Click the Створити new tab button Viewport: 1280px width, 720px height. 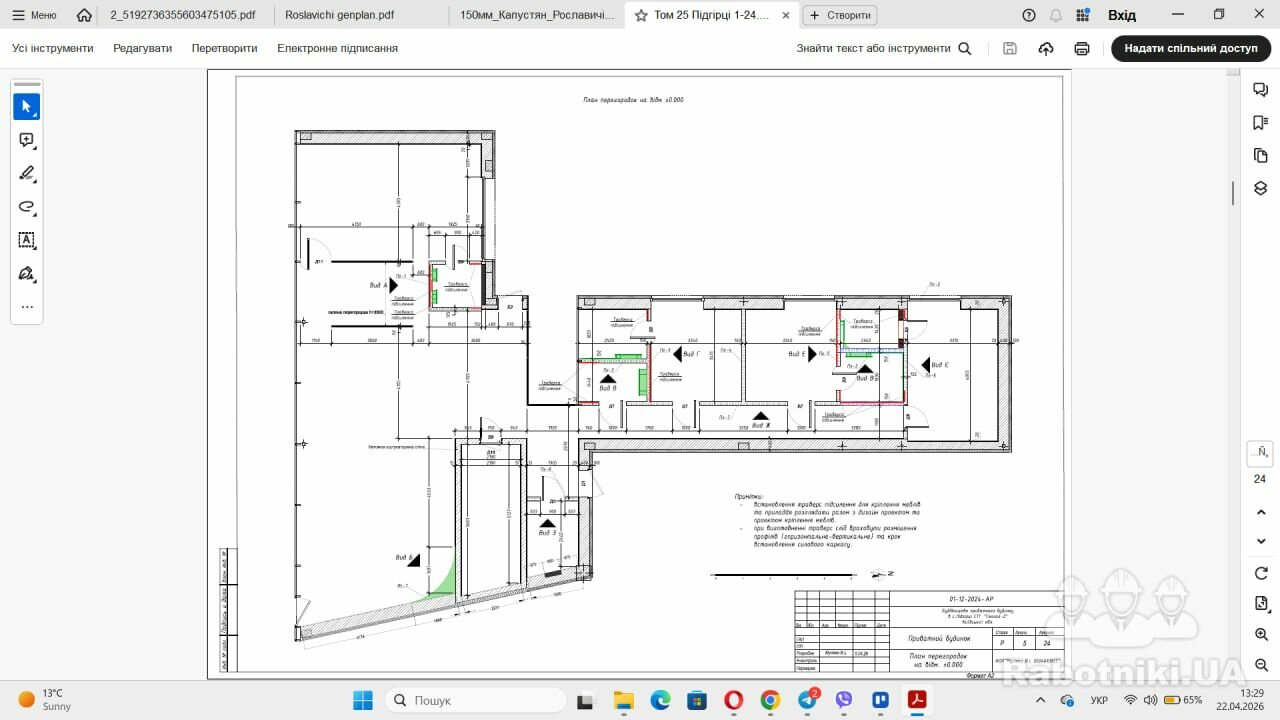(840, 15)
